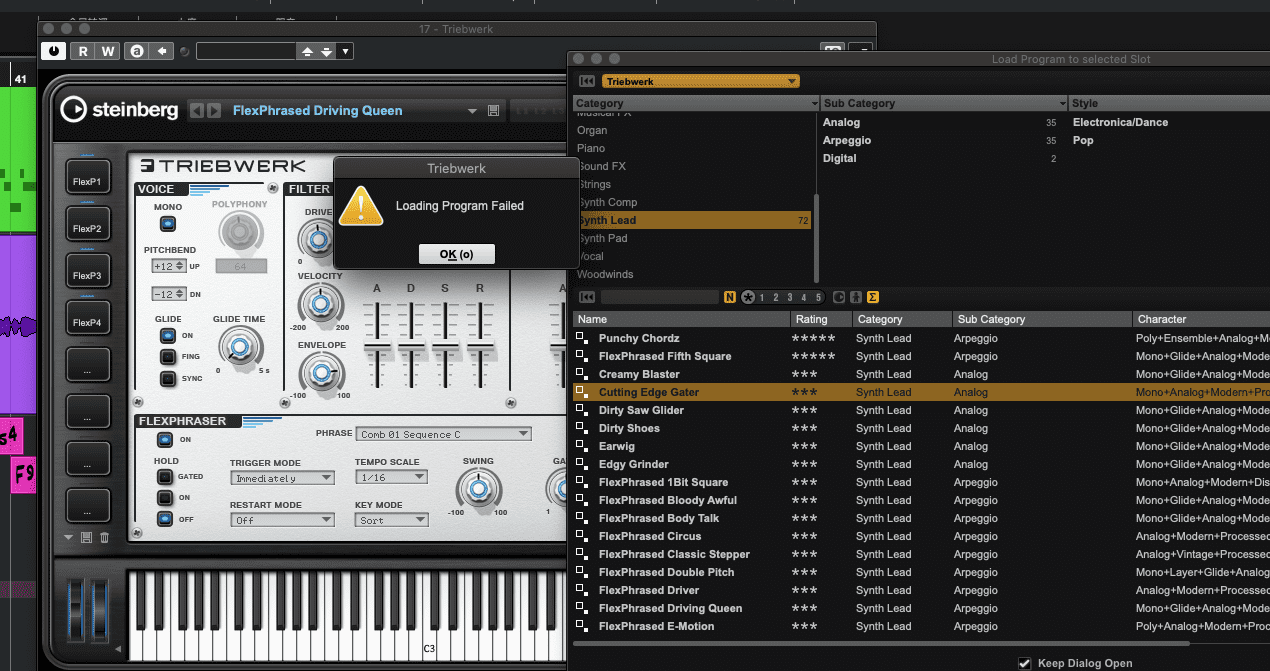Sort results by the Rating column header
1270x671 pixels.
[820, 319]
